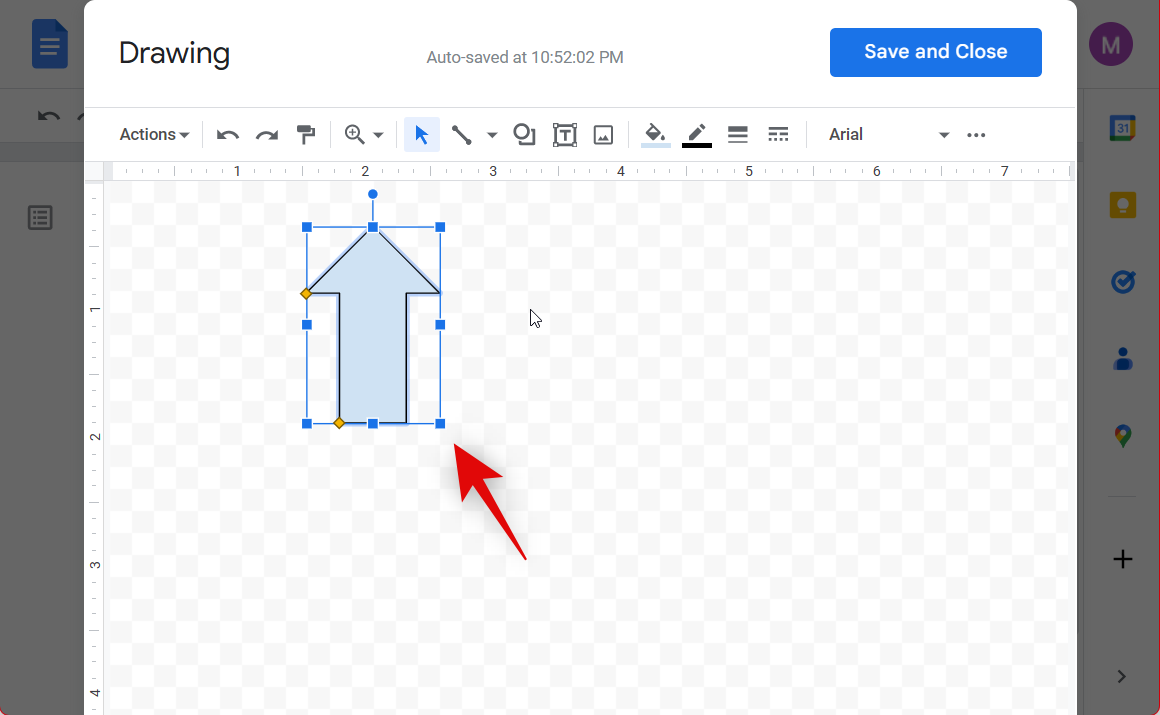The image size is (1160, 715).
Task: Show the document outline icon in Docs
Action: (x=40, y=218)
